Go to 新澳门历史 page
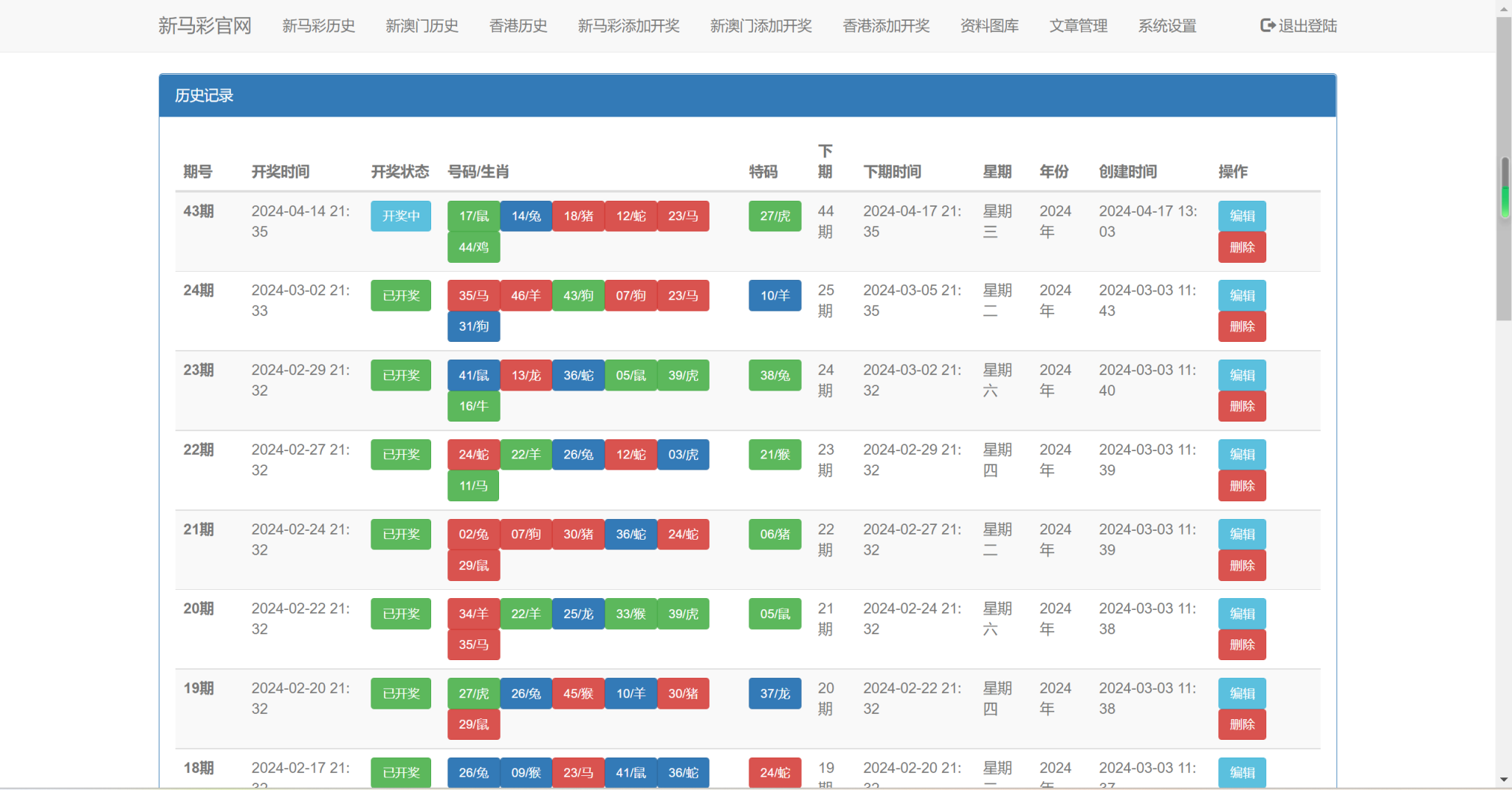Viewport: 1512px width, 790px height. coord(422,26)
